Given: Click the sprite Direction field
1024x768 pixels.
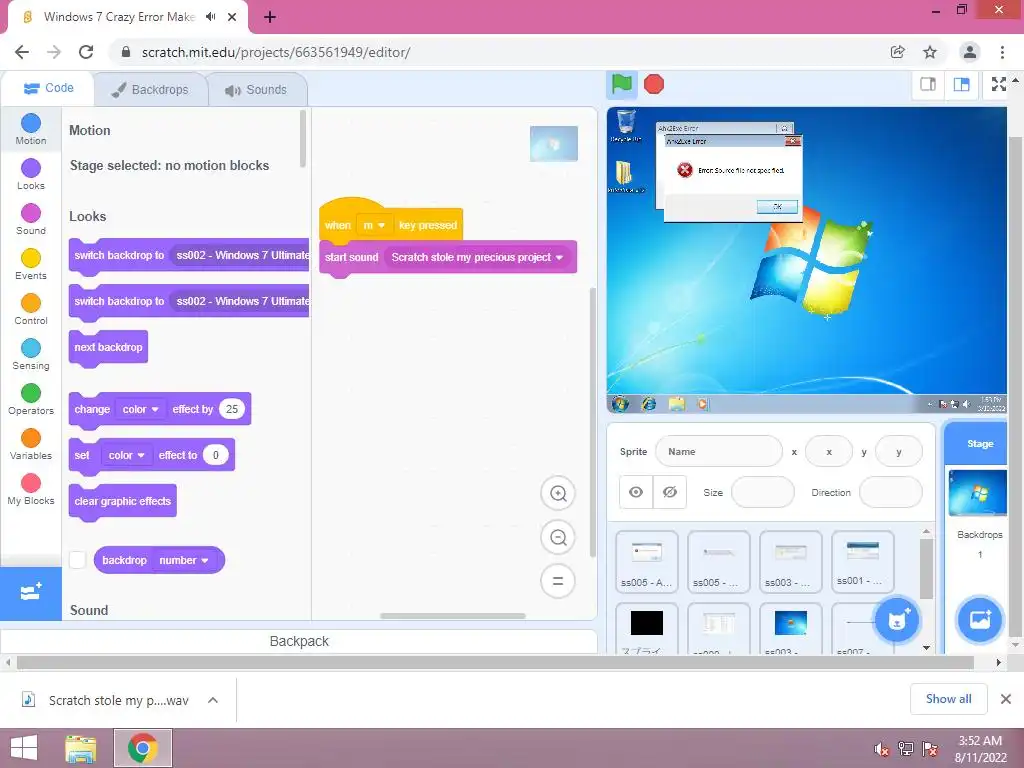Looking at the screenshot, I should click(x=890, y=492).
